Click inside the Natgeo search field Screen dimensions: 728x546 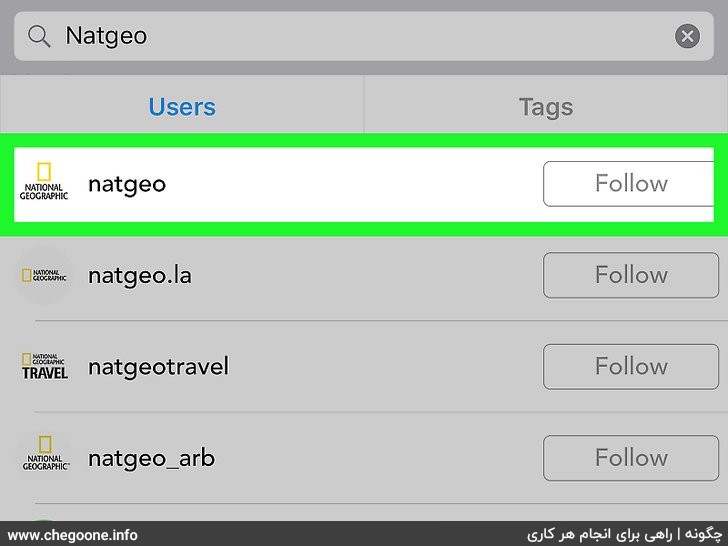coord(364,36)
